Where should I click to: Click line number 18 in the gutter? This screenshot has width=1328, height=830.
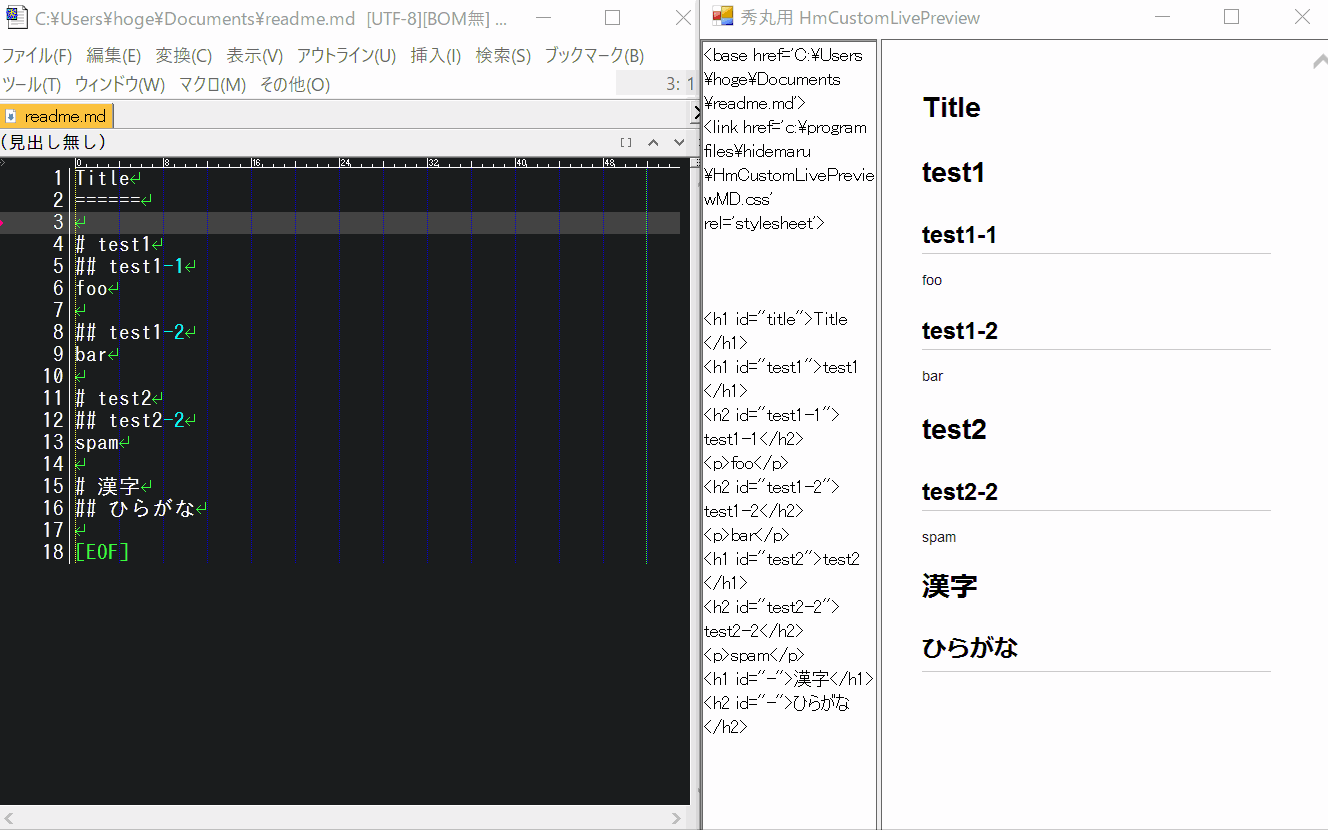pos(53,553)
